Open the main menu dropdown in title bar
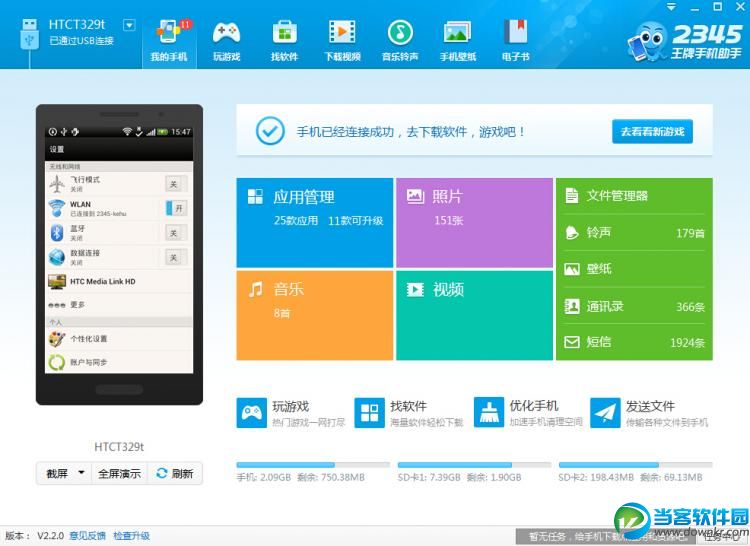Image resolution: width=750 pixels, height=546 pixels. point(672,7)
